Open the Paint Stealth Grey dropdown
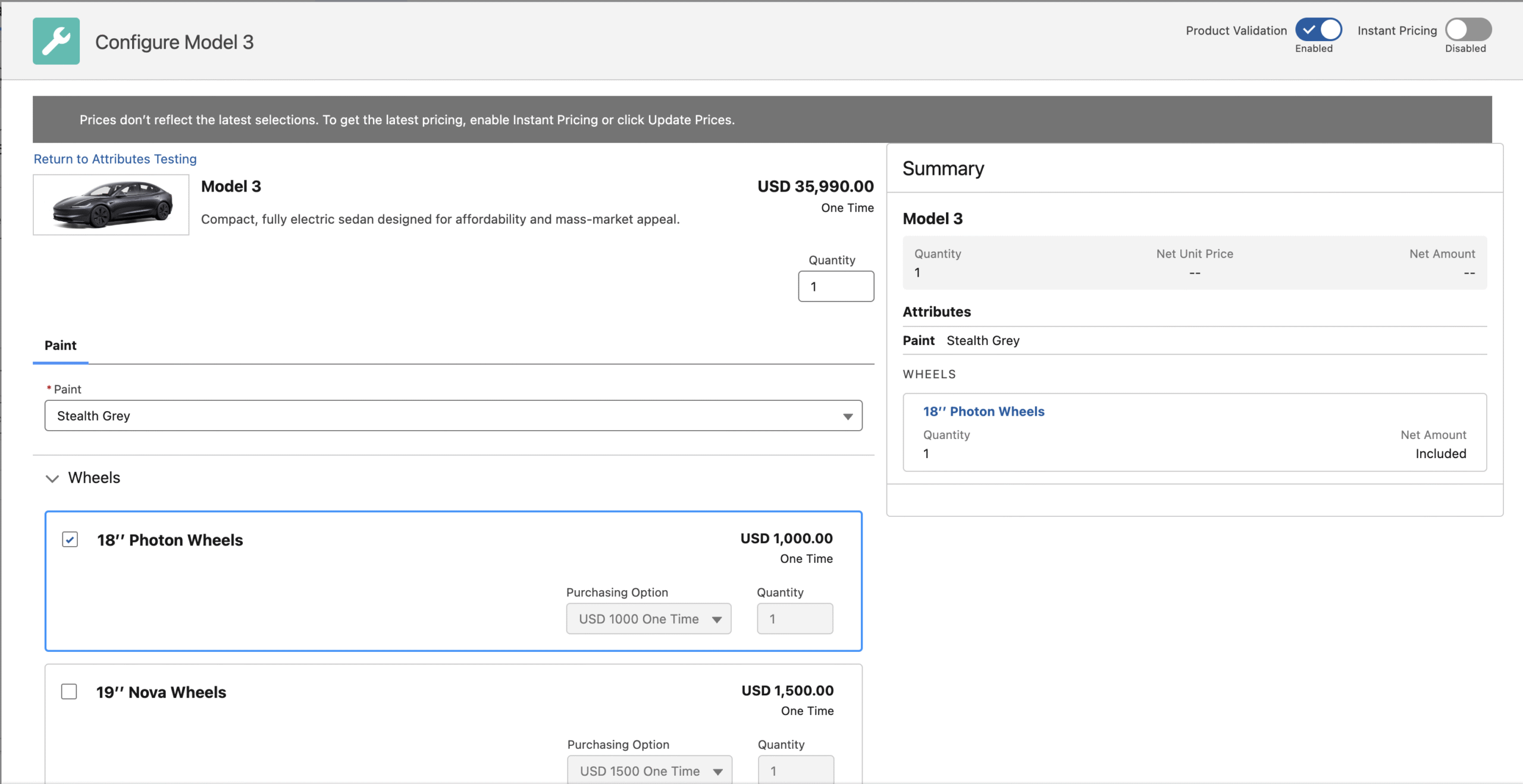1523x784 pixels. tap(453, 416)
